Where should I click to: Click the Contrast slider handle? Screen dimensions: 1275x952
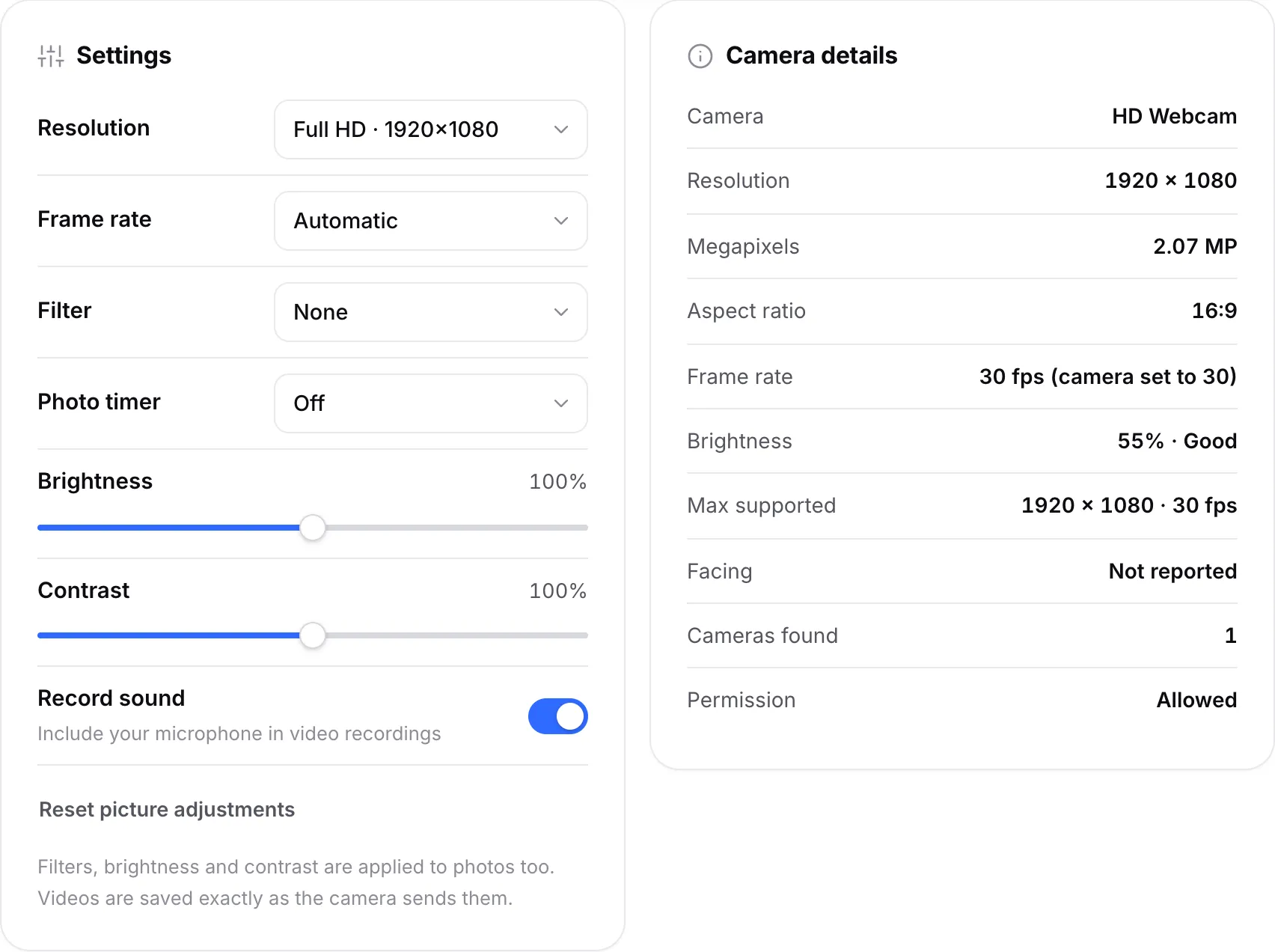(x=313, y=635)
